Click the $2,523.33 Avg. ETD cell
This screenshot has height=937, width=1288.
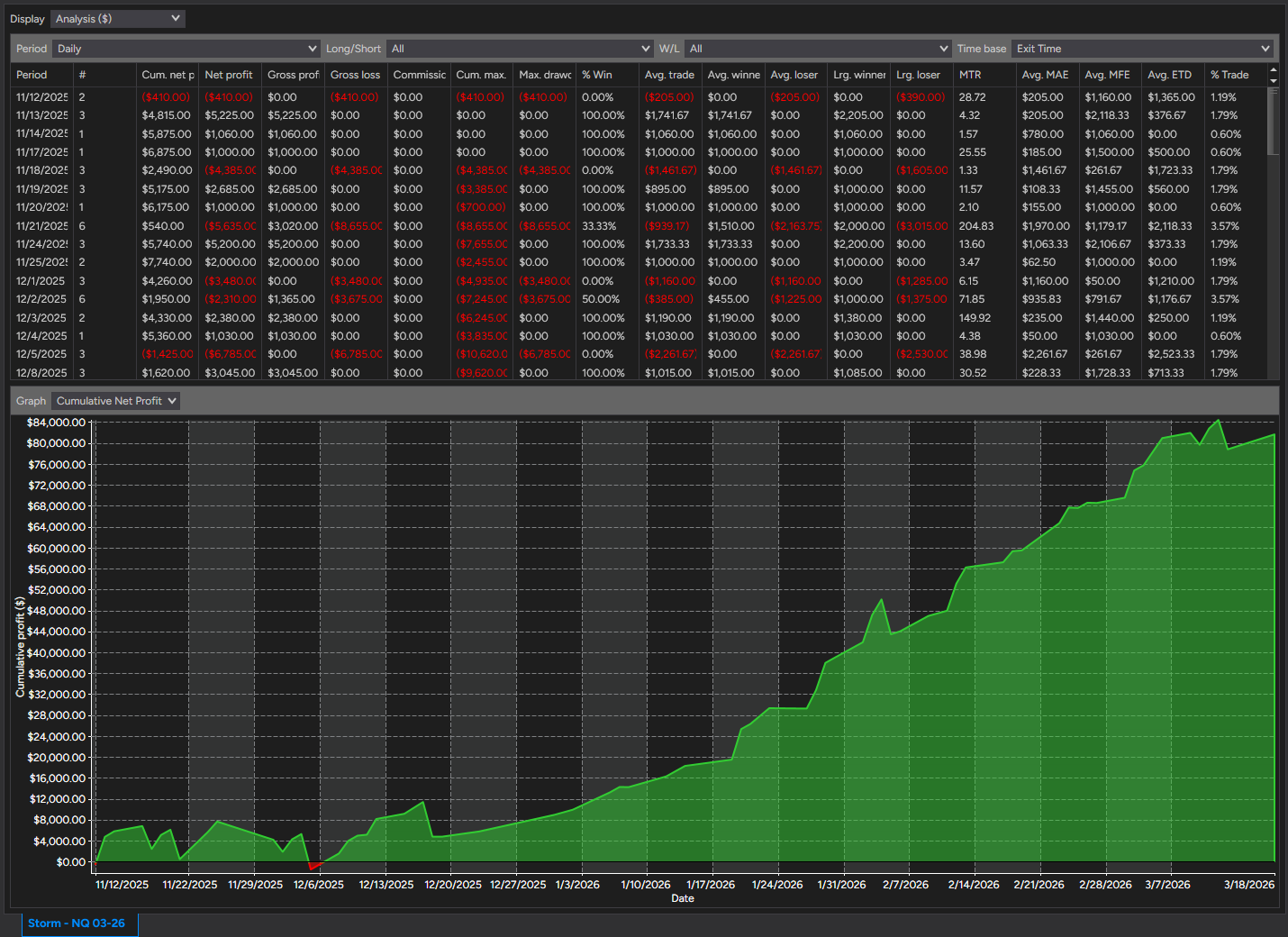point(1171,354)
